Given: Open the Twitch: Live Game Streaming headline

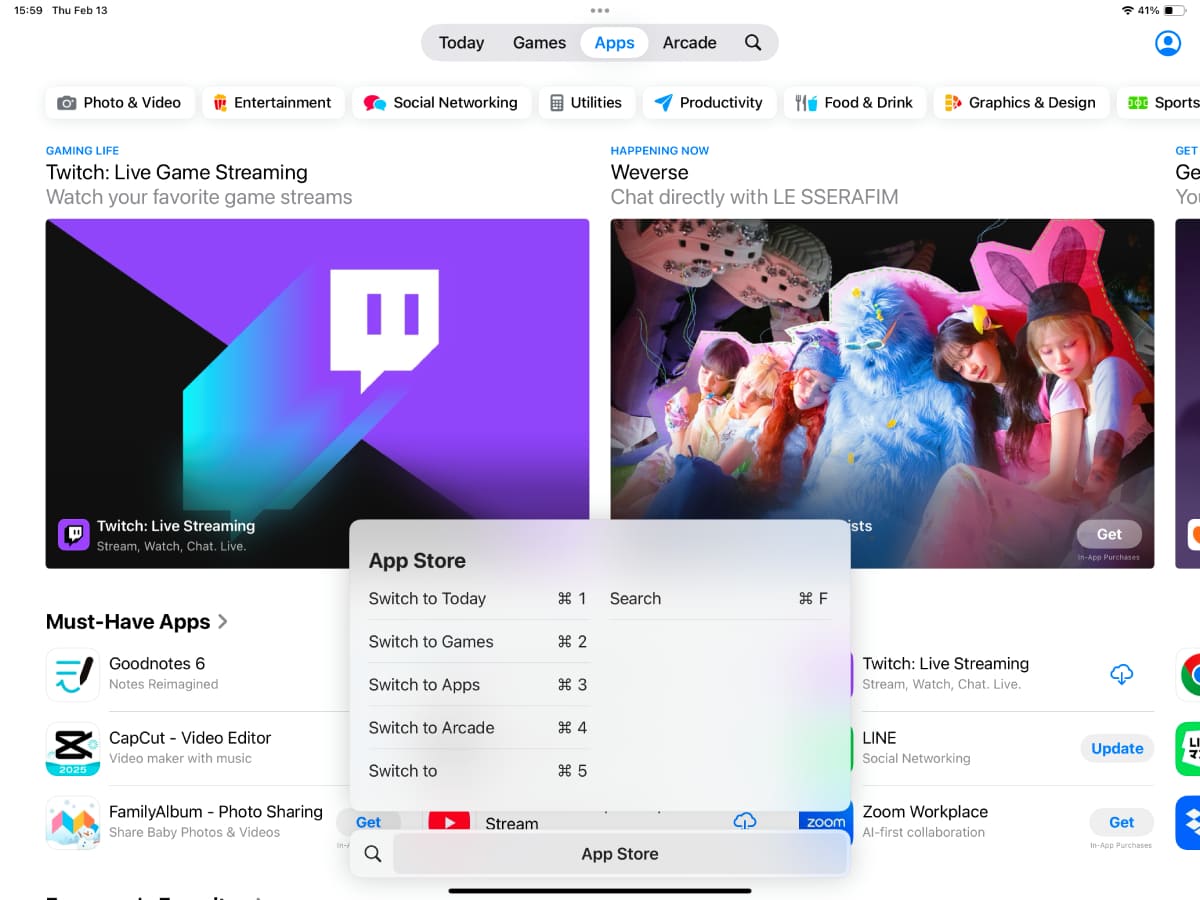Looking at the screenshot, I should (177, 172).
